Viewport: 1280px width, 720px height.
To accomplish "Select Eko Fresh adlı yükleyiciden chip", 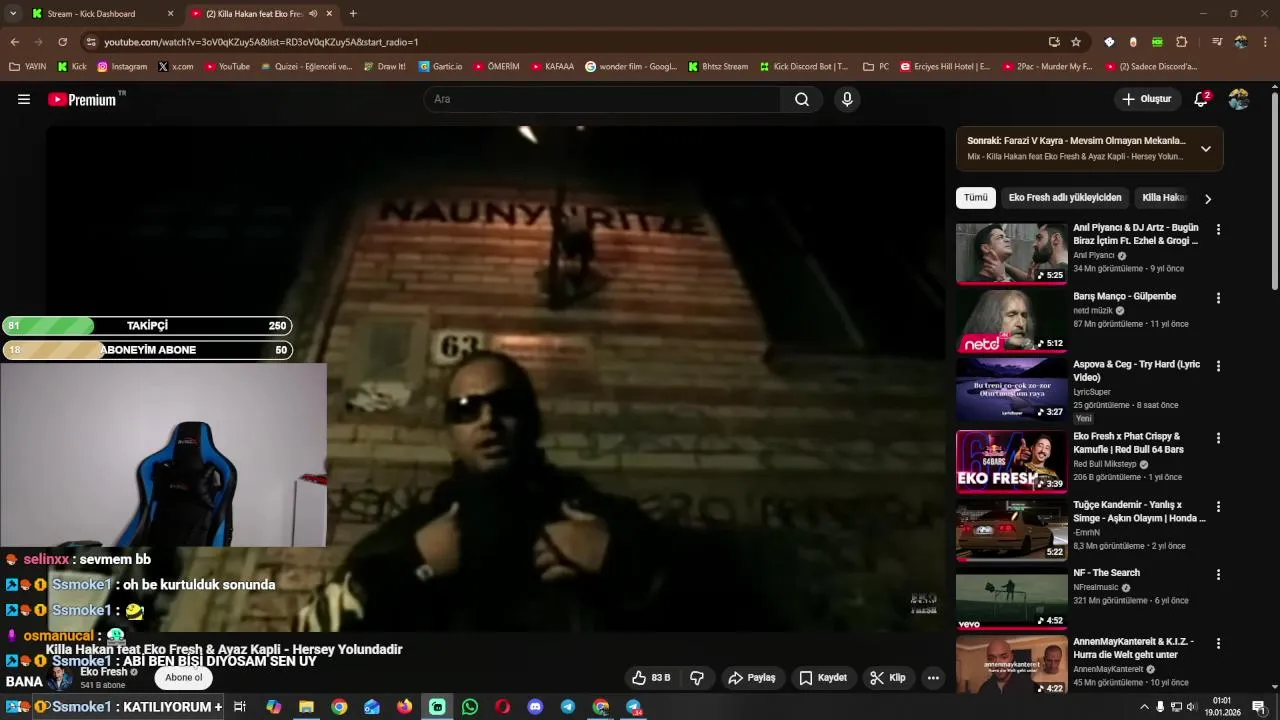I will point(1065,198).
